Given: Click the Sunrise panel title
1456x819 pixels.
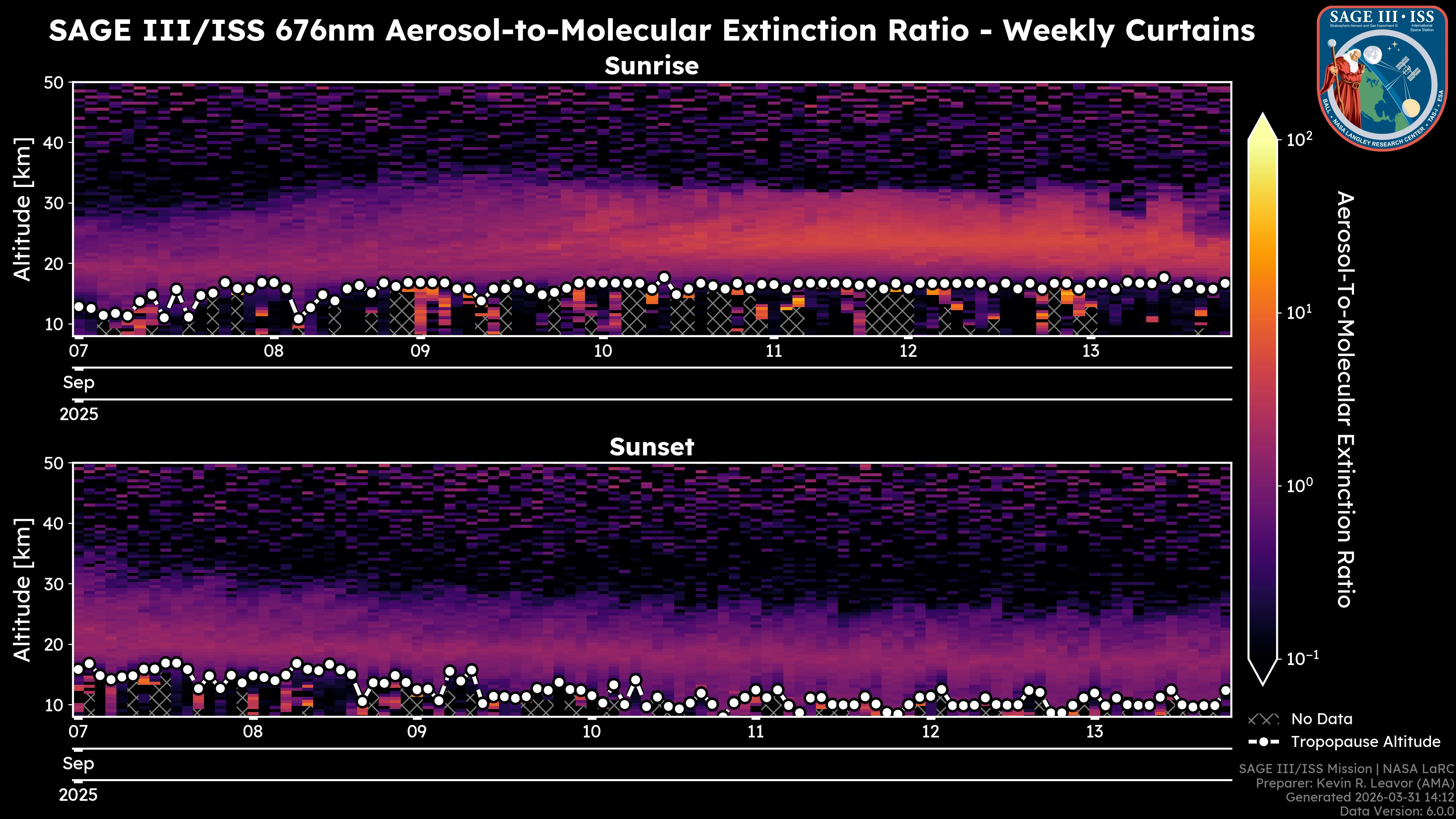Looking at the screenshot, I should [x=651, y=66].
